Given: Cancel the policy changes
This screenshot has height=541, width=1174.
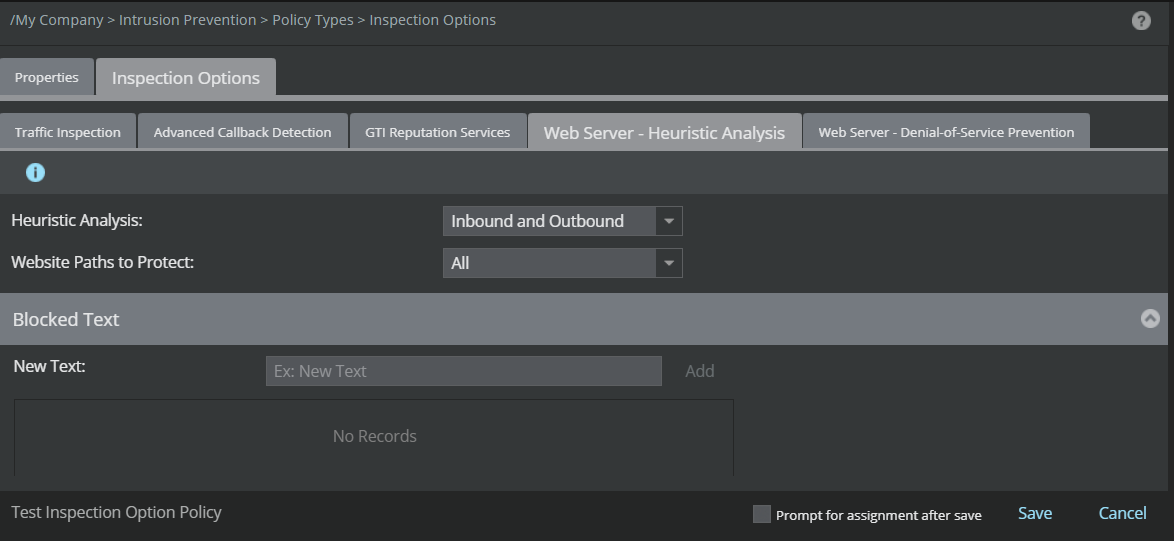Looking at the screenshot, I should (1122, 513).
